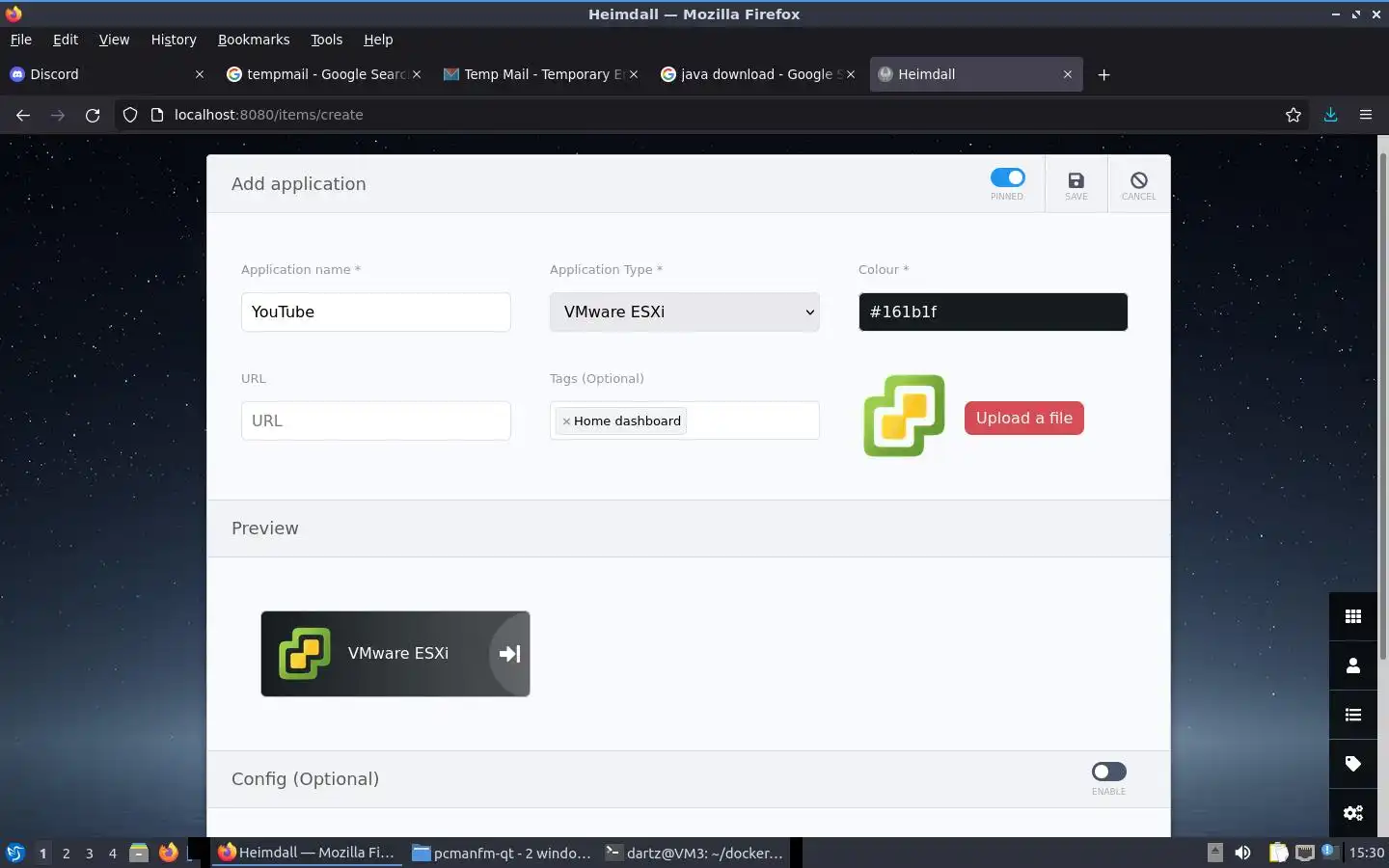Open the application list icon in sidebar
Viewport: 1389px width, 868px height.
click(1353, 715)
